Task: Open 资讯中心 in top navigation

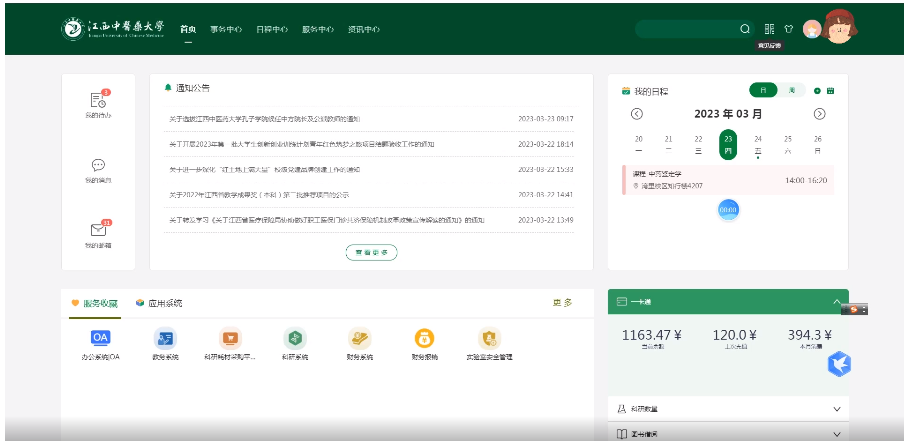Action: (364, 29)
